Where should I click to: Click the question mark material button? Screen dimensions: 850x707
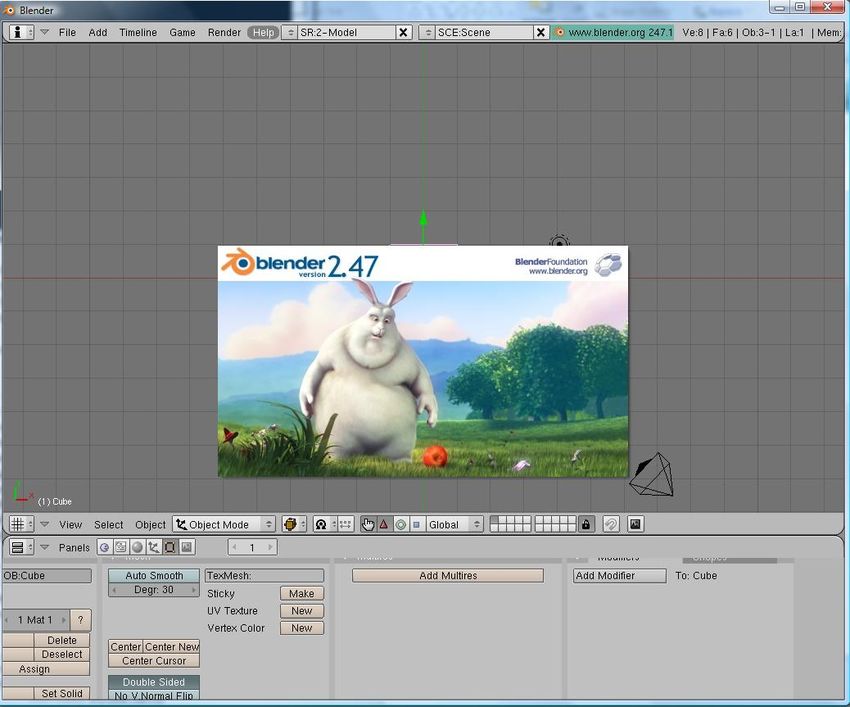coord(81,620)
